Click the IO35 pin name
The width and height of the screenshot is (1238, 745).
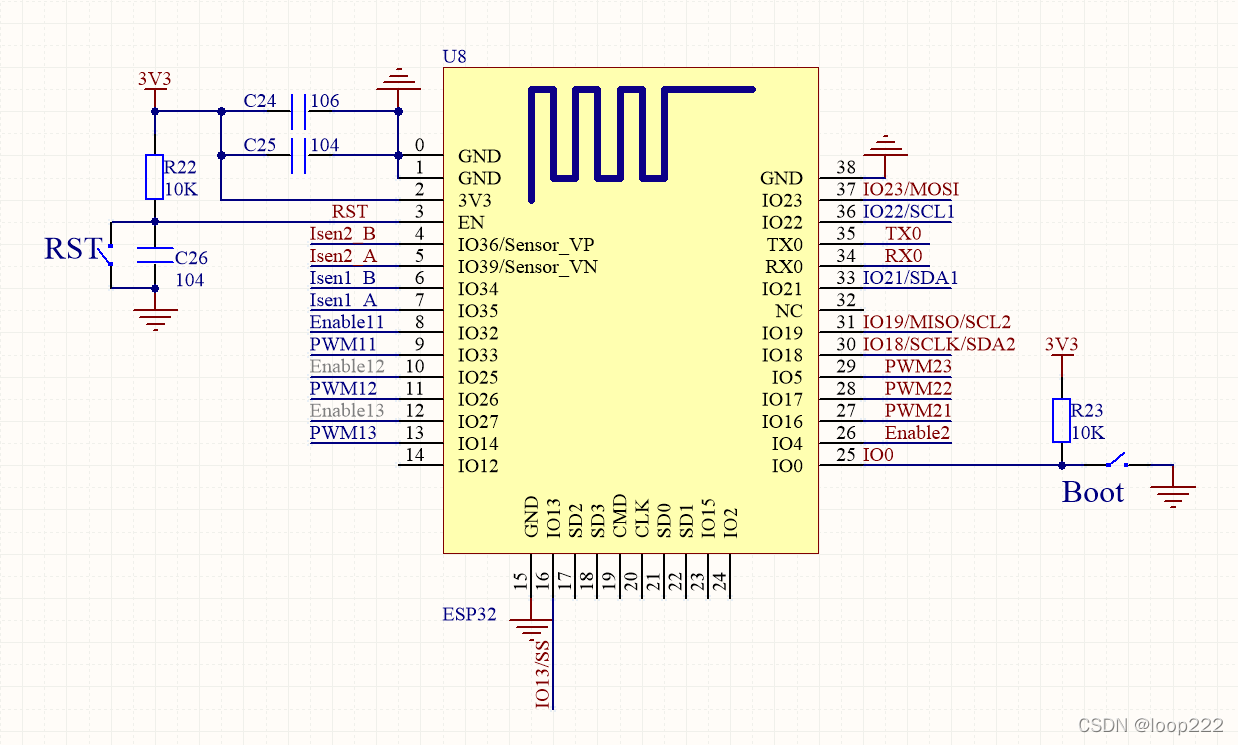478,311
